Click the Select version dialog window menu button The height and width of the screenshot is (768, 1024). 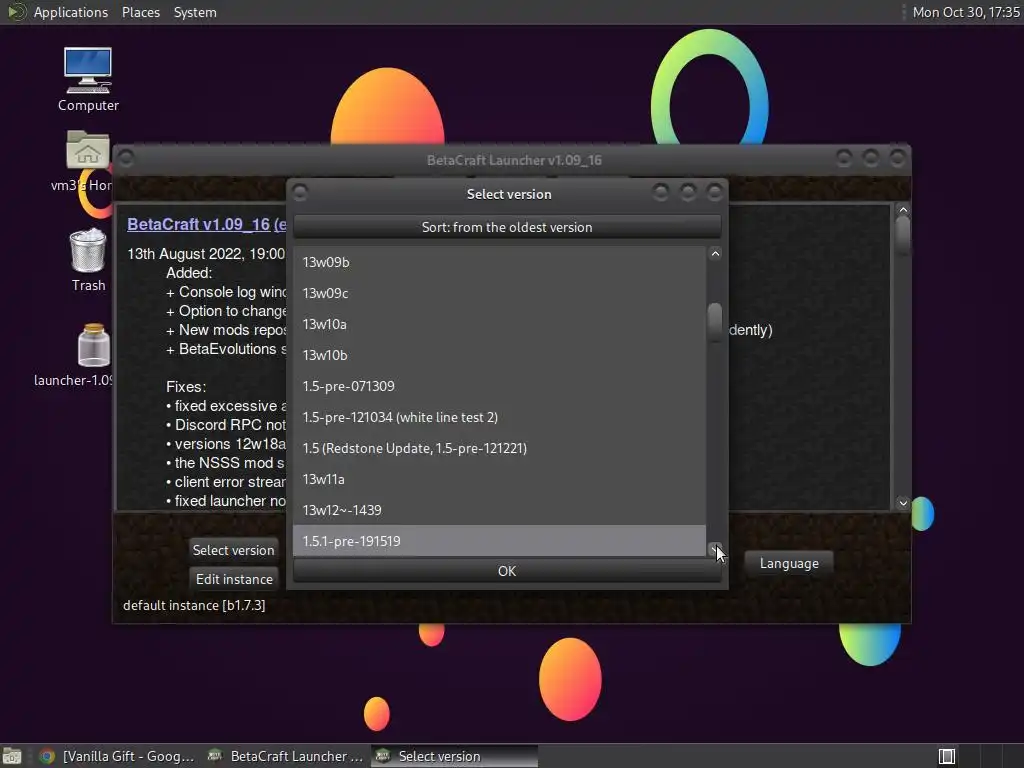(x=300, y=193)
